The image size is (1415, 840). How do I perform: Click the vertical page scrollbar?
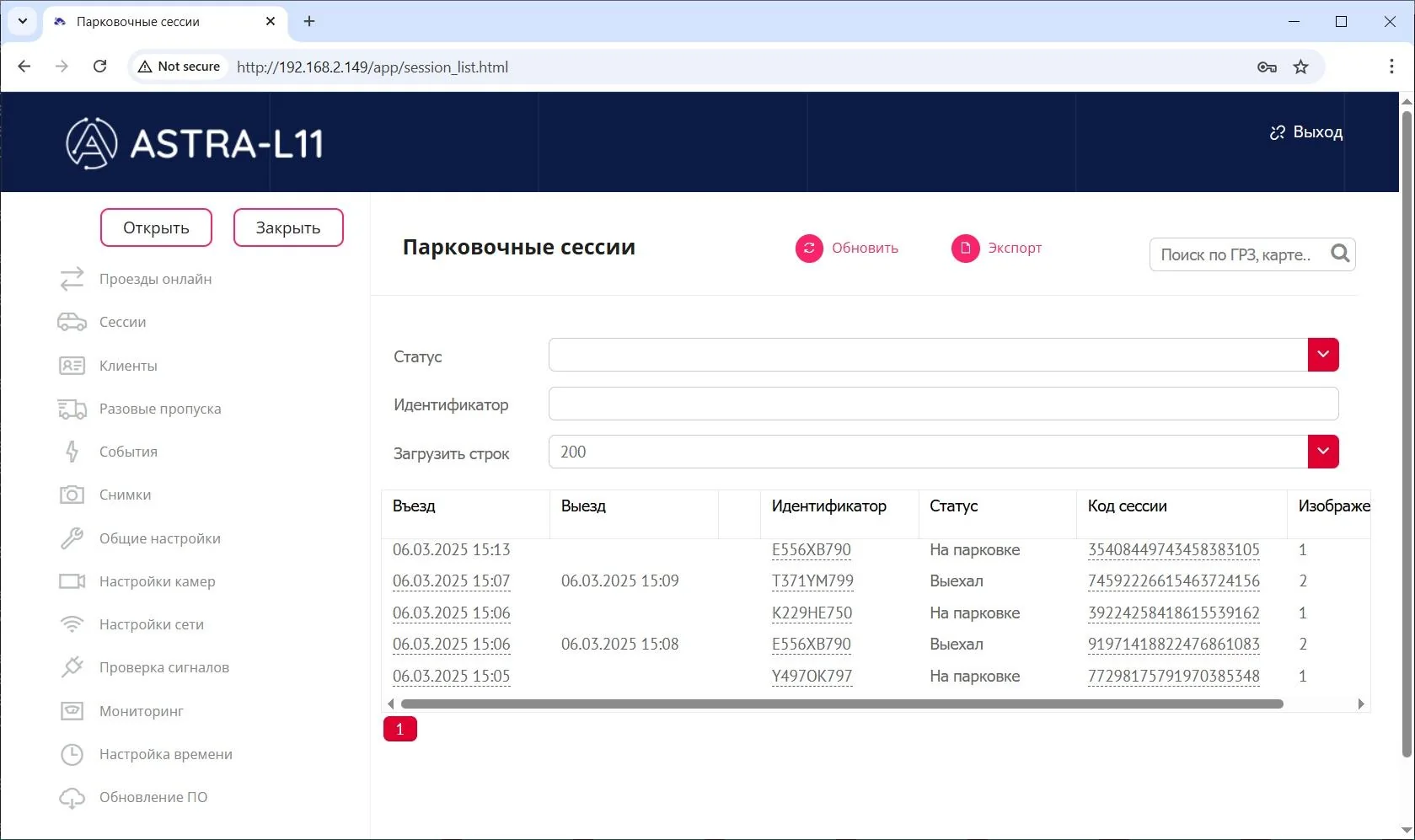(x=1406, y=434)
